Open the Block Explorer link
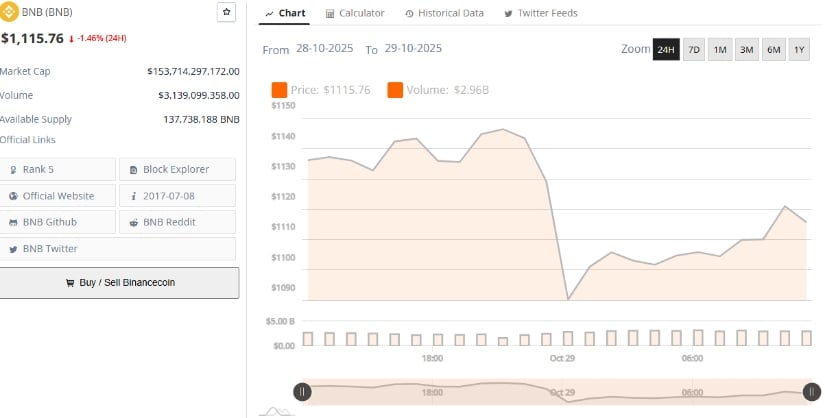 [177, 169]
